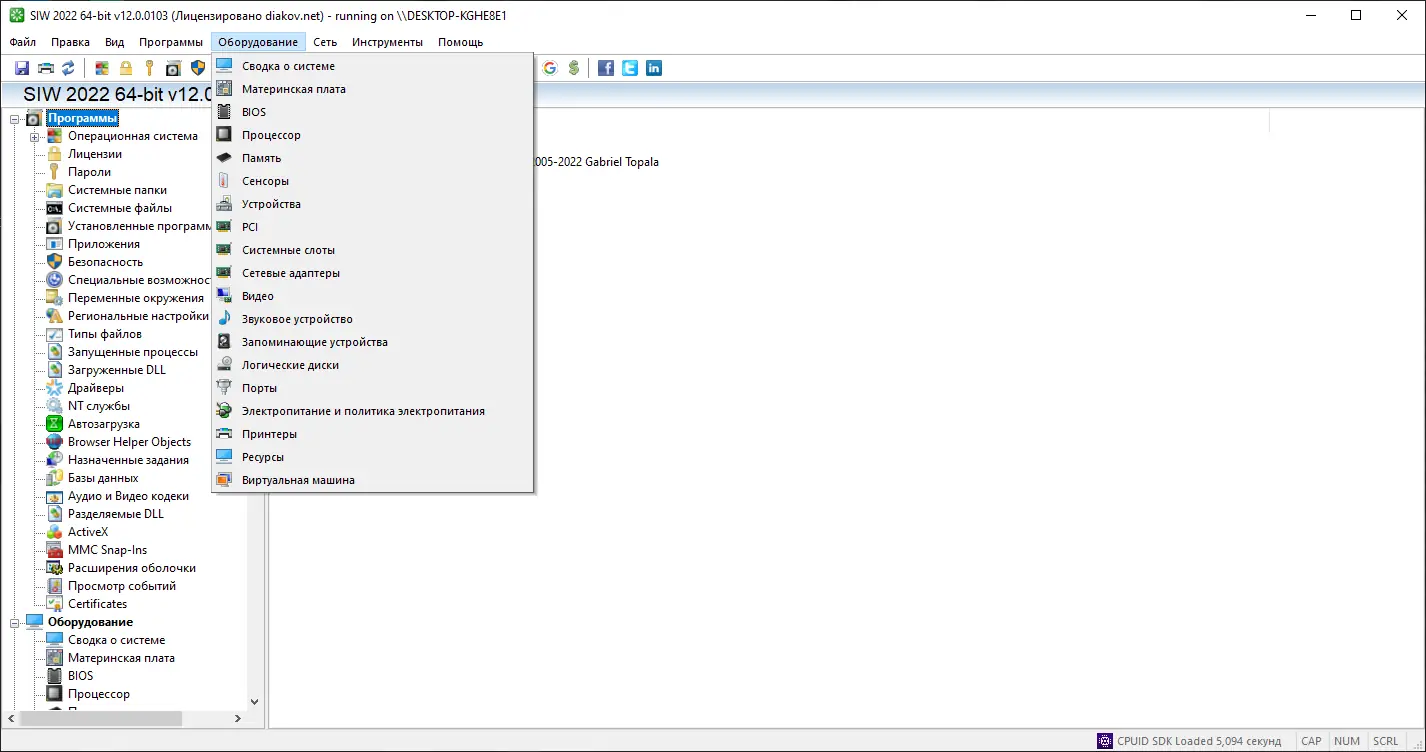Image resolution: width=1426 pixels, height=752 pixels.
Task: Click the Print icon in the toolbar
Action: (x=45, y=68)
